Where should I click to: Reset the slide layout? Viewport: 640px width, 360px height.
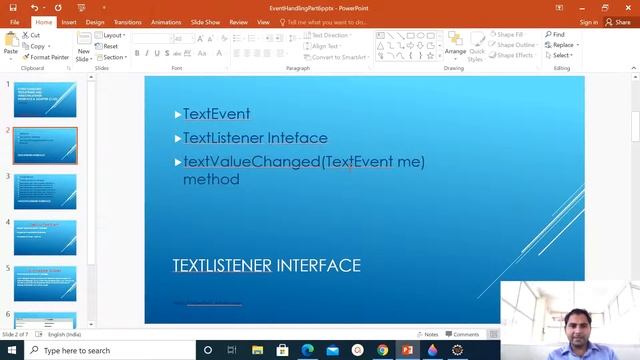(x=107, y=46)
